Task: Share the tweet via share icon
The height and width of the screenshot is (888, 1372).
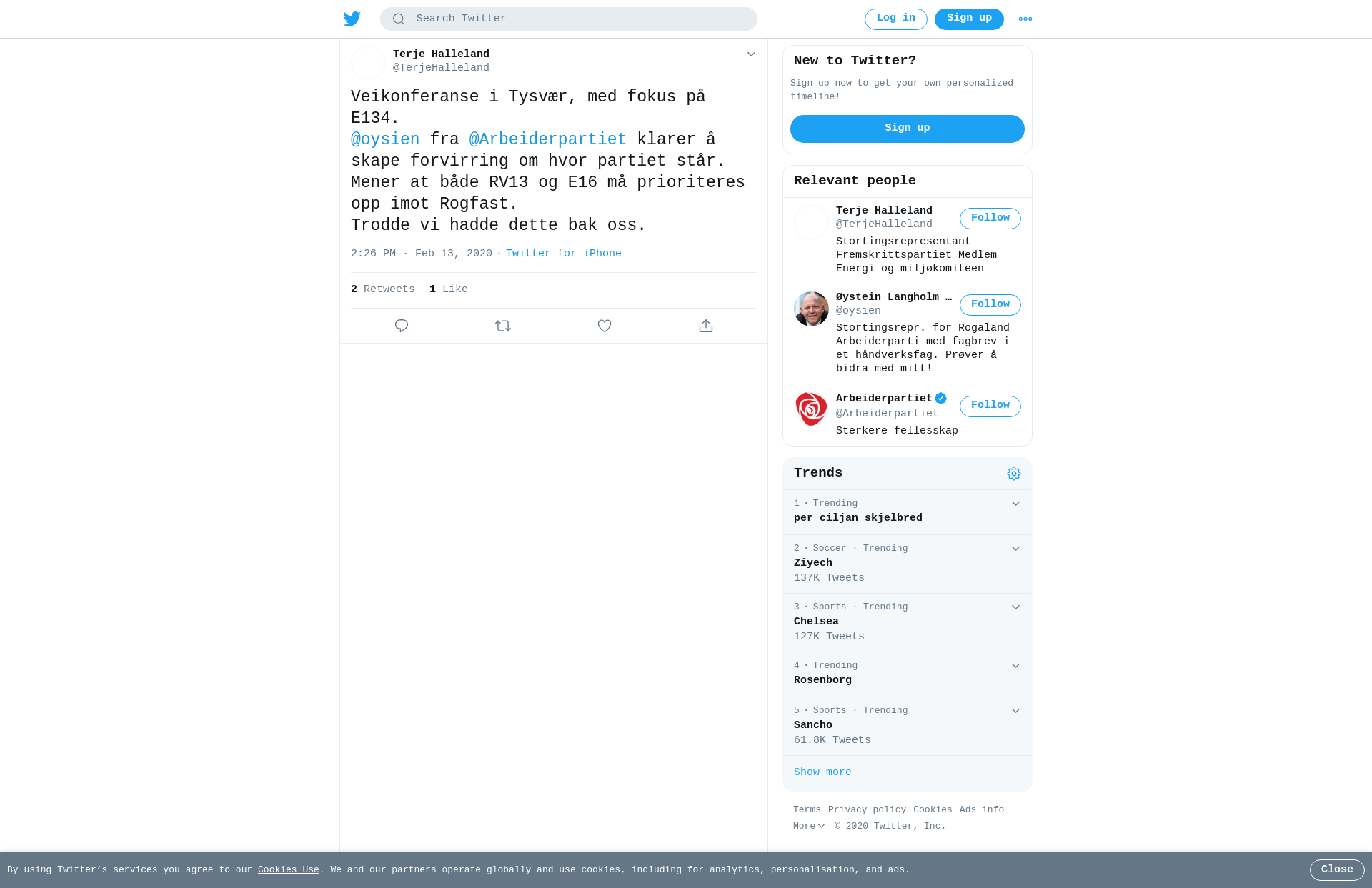Action: (x=706, y=326)
